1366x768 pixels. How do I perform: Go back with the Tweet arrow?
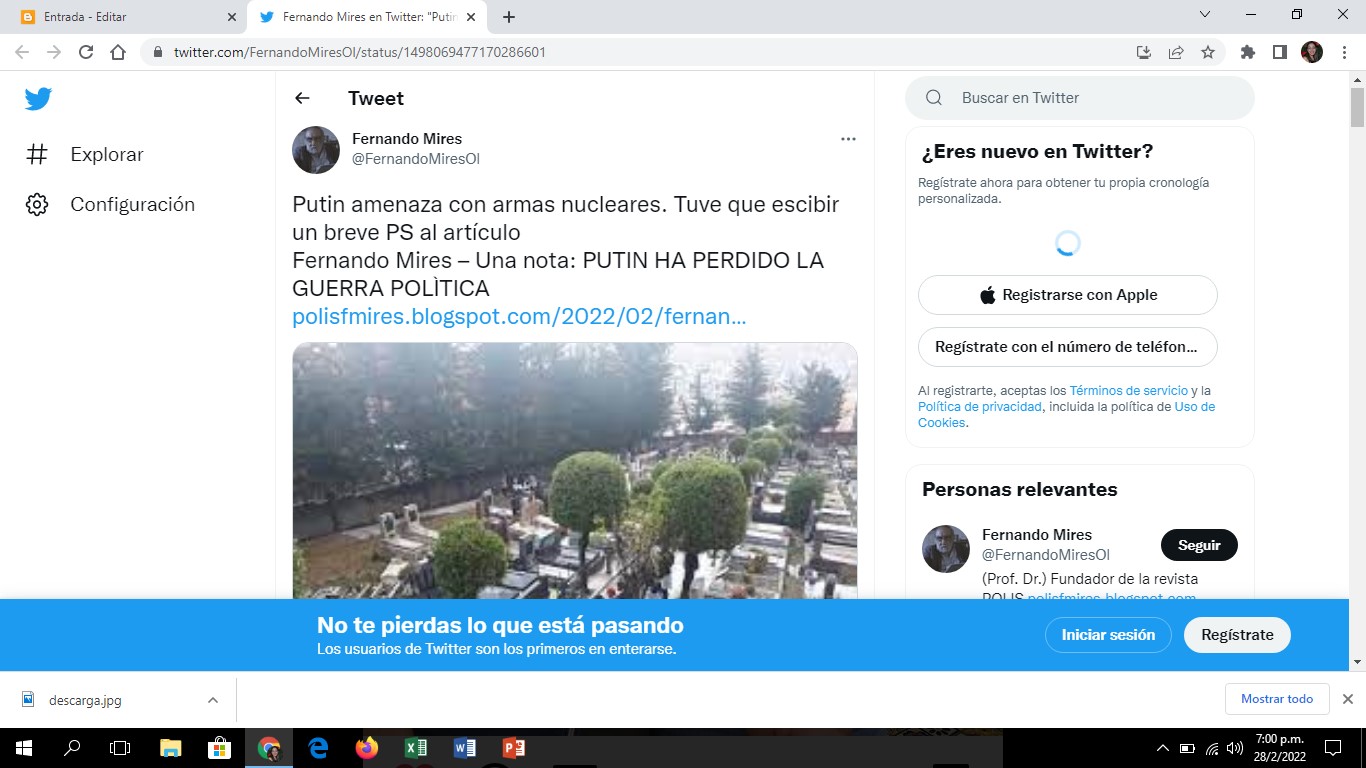302,98
